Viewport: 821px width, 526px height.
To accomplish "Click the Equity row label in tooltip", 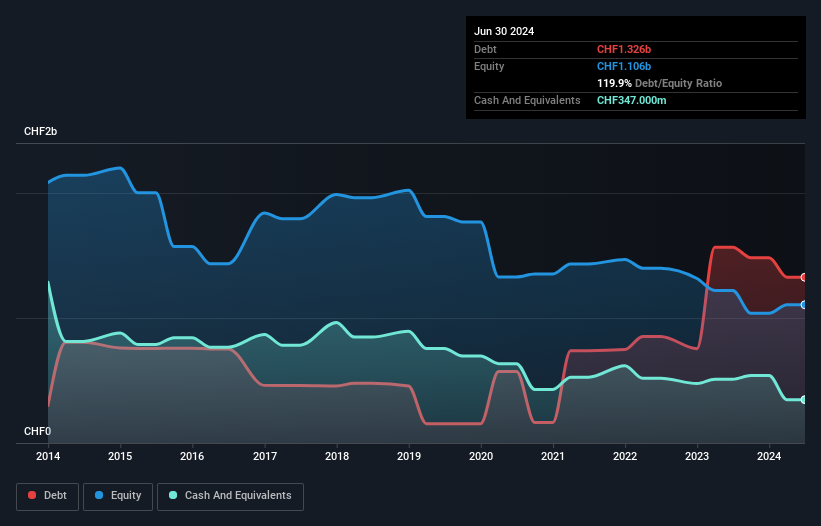I will click(489, 66).
